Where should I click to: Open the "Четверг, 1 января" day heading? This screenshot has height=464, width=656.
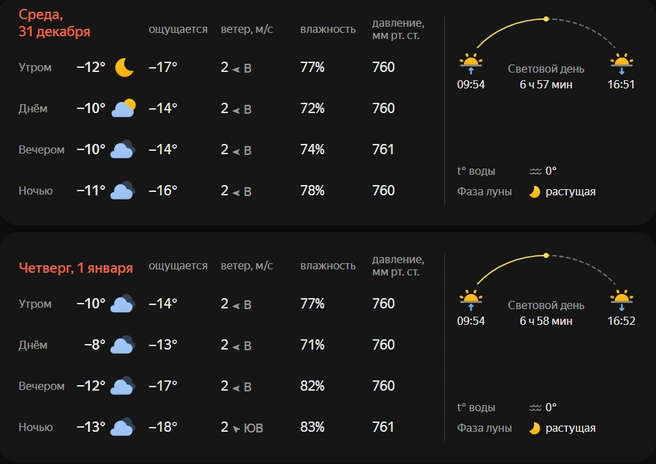pyautogui.click(x=76, y=267)
